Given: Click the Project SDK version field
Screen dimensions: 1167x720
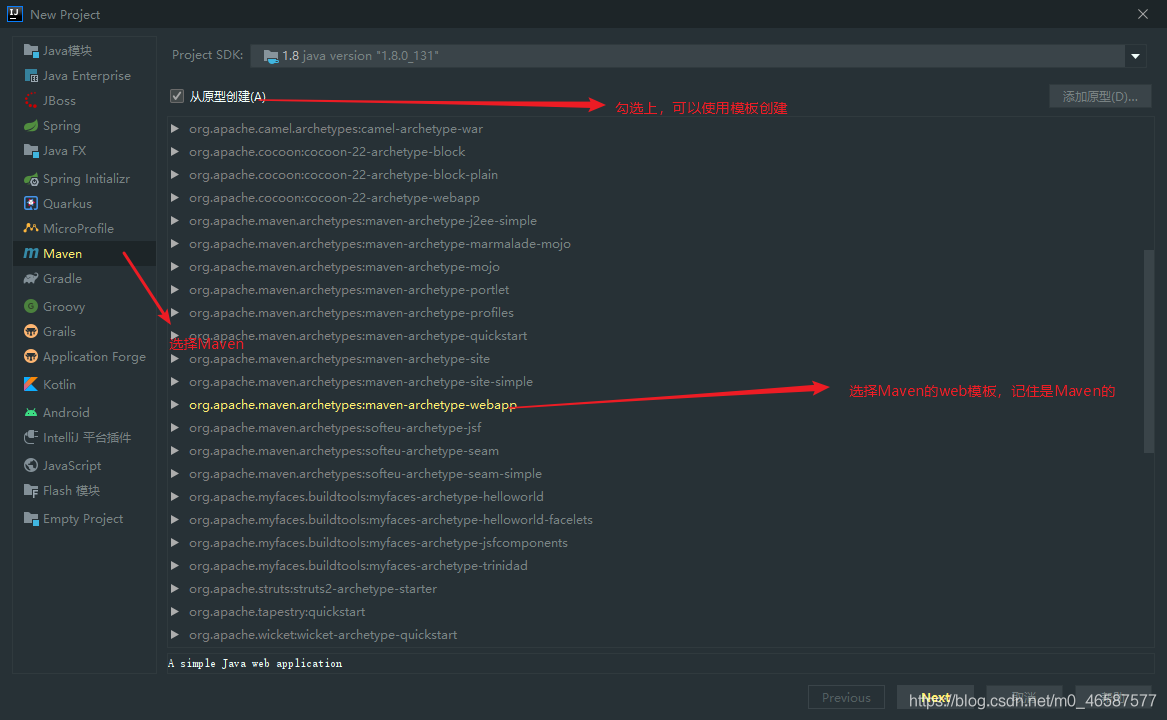Looking at the screenshot, I should pyautogui.click(x=688, y=56).
